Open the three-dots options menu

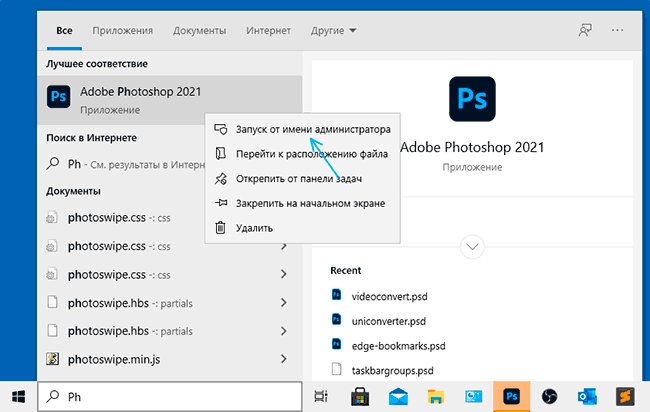(x=617, y=30)
